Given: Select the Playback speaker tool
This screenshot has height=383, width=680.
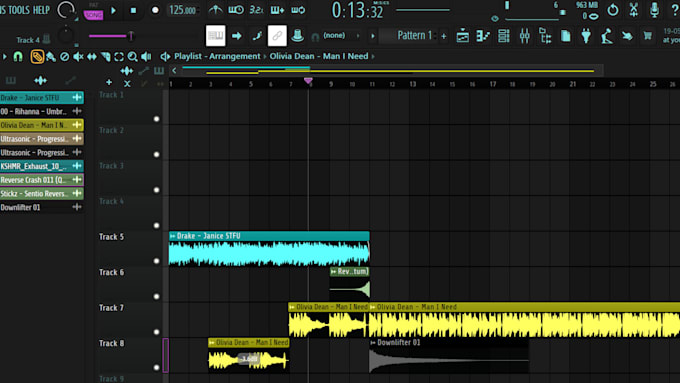Looking at the screenshot, I should [147, 56].
